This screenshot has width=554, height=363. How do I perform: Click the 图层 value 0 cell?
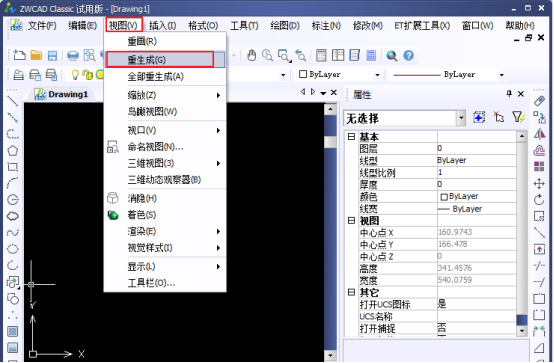477,148
